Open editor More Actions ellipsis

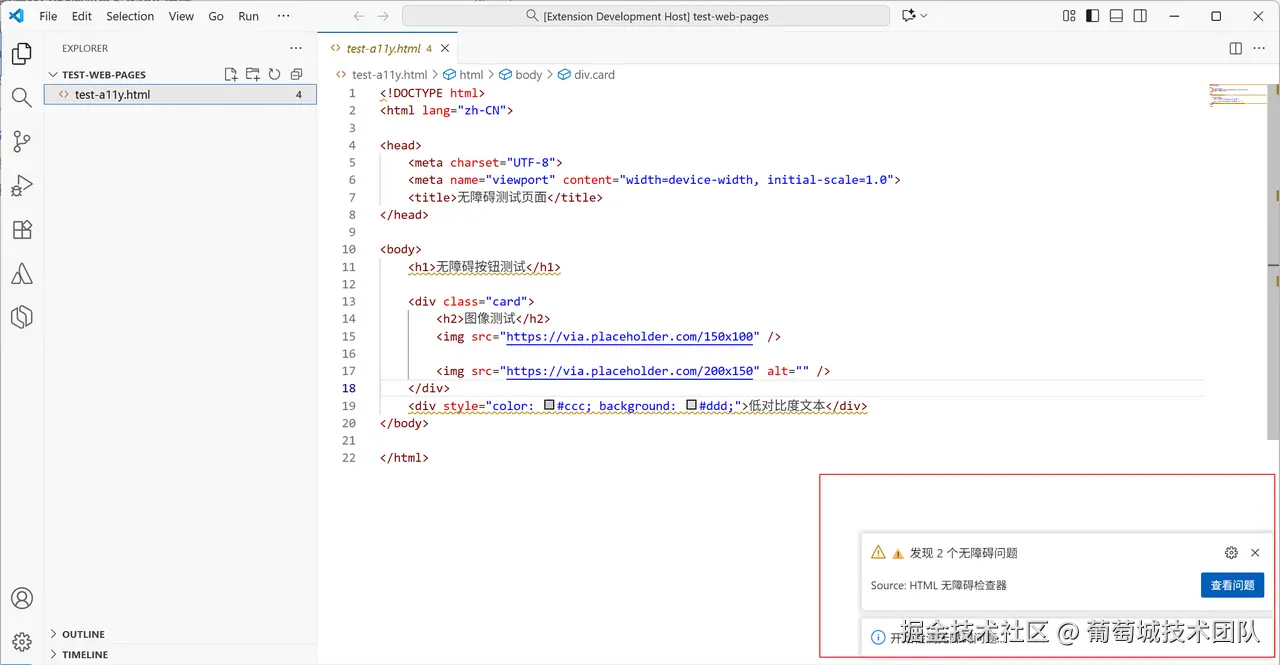click(1259, 48)
